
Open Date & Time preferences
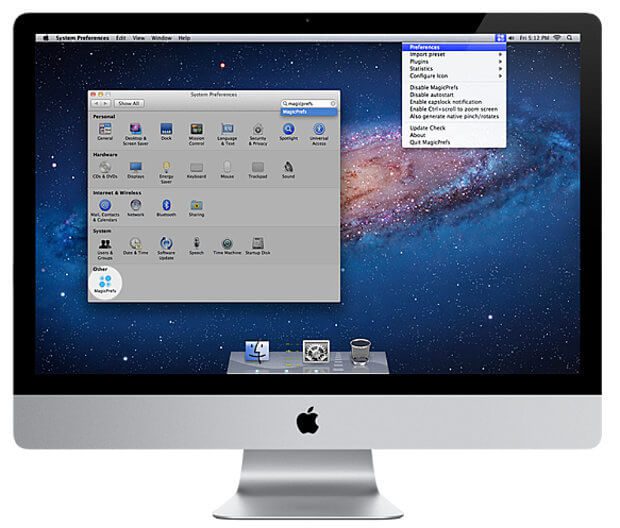tap(135, 246)
